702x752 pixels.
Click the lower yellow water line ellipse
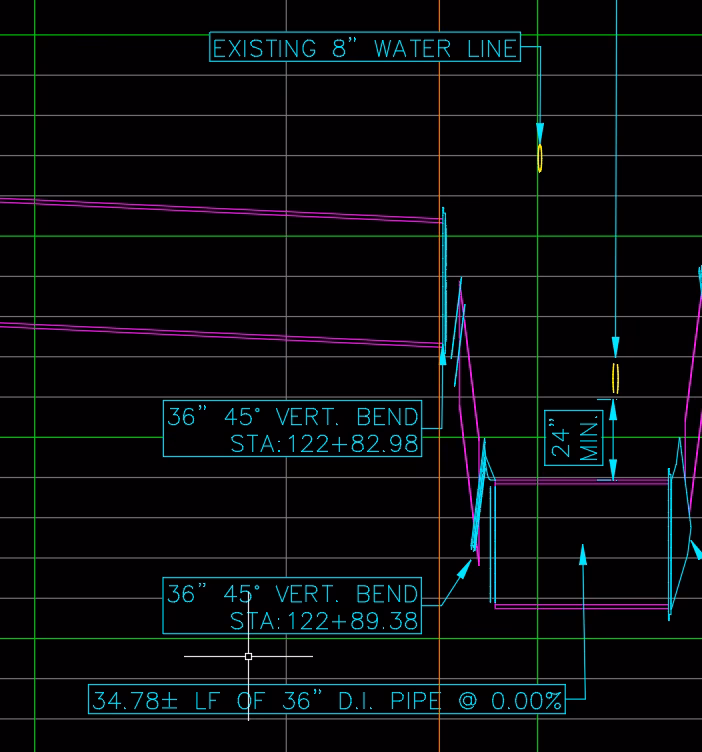pyautogui.click(x=616, y=377)
